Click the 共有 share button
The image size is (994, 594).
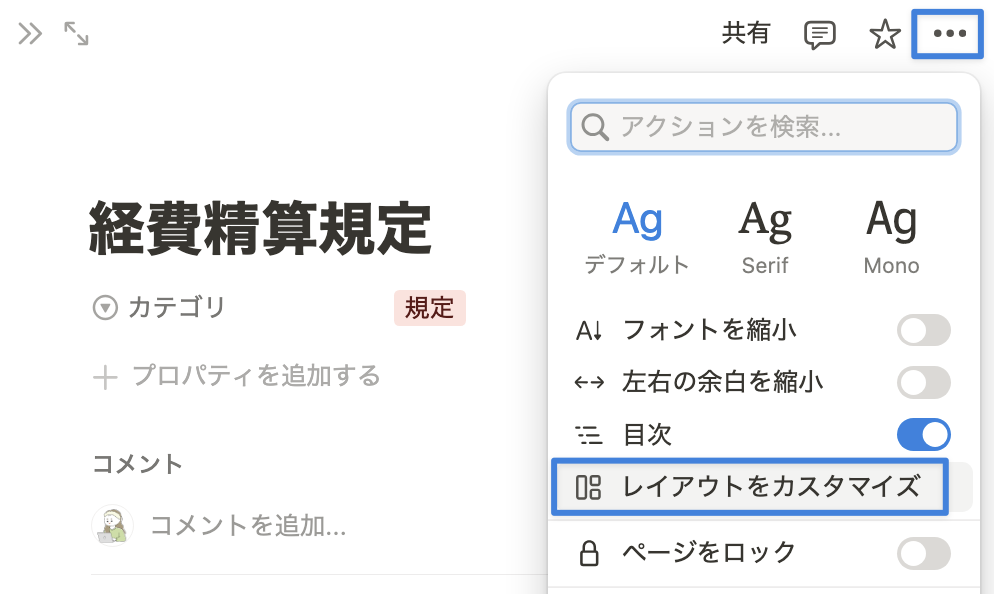(x=746, y=34)
